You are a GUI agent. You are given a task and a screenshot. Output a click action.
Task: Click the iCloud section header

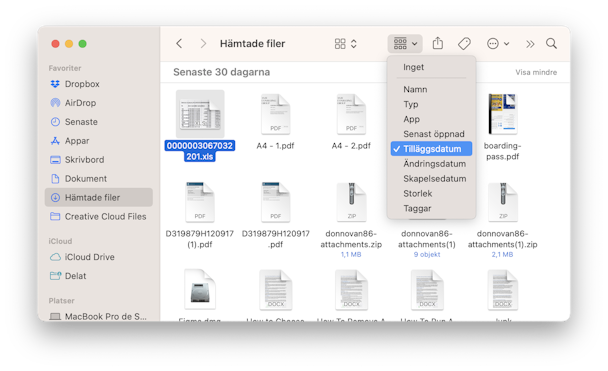pos(60,241)
